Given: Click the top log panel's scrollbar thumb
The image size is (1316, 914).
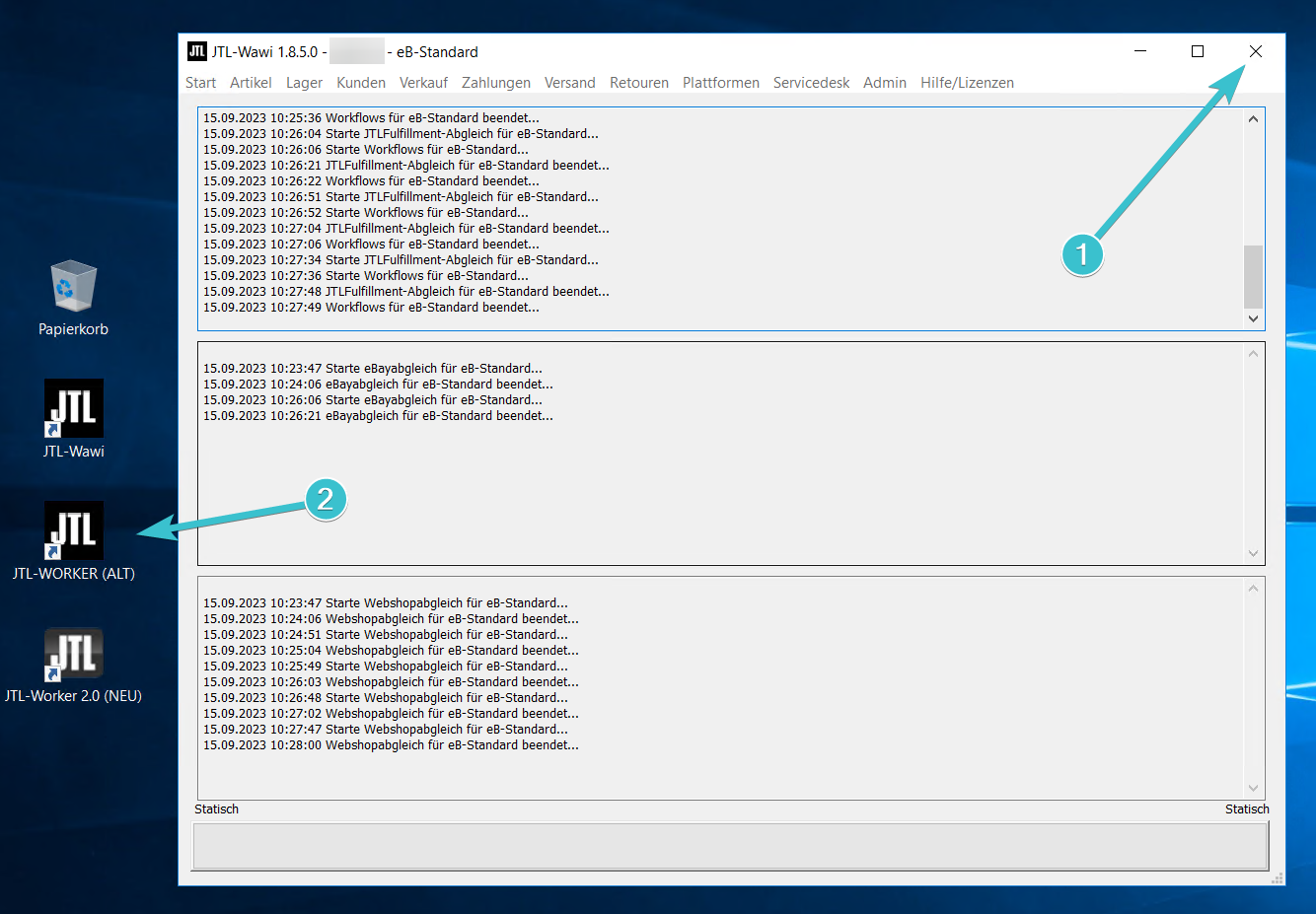Looking at the screenshot, I should point(1253,277).
